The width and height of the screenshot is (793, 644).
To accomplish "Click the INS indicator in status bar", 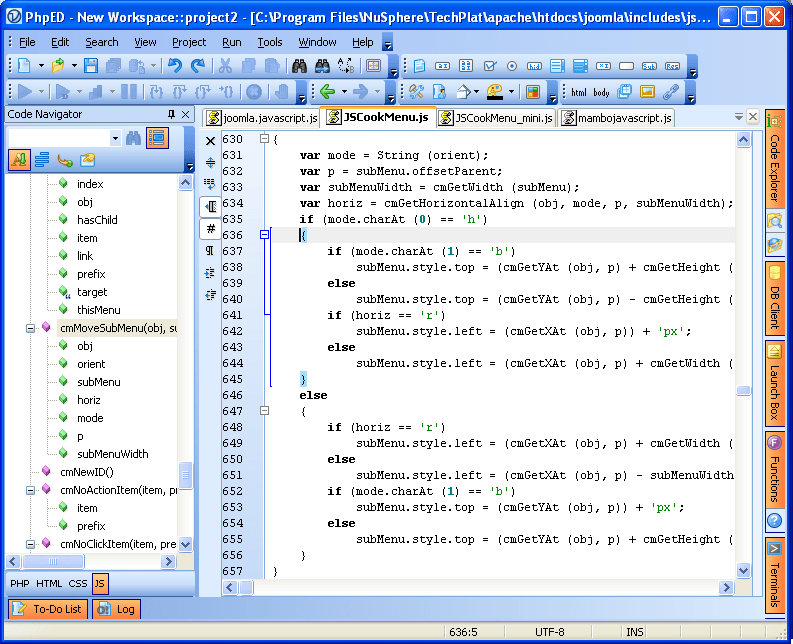I will (x=634, y=632).
